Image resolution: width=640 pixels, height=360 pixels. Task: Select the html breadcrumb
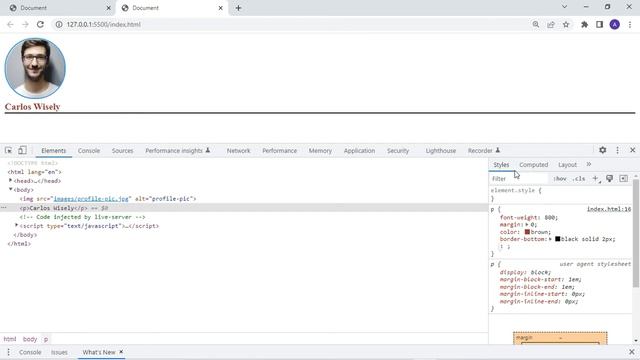[x=10, y=339]
